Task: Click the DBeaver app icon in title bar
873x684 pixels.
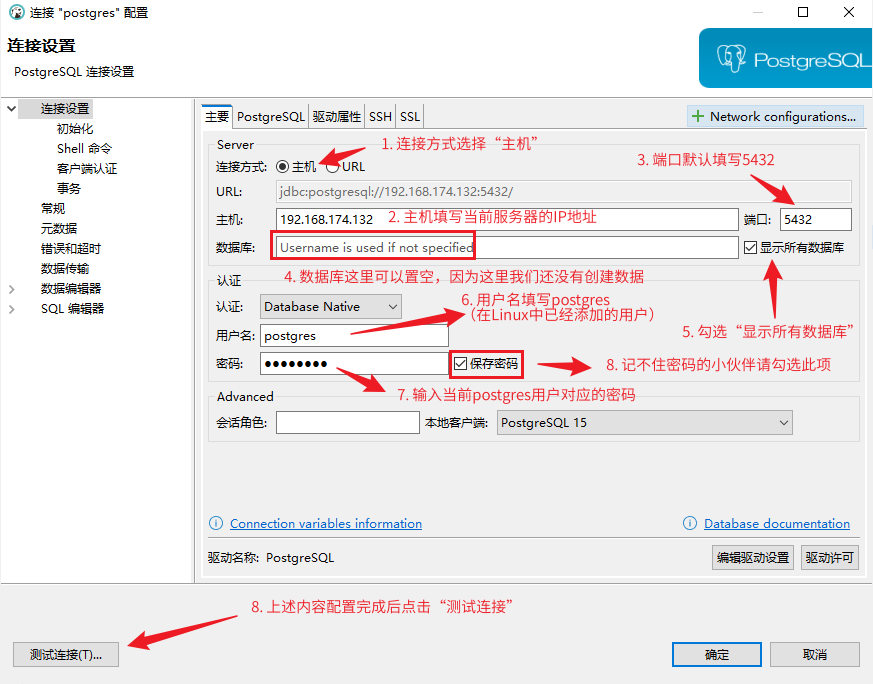Action: pos(15,13)
